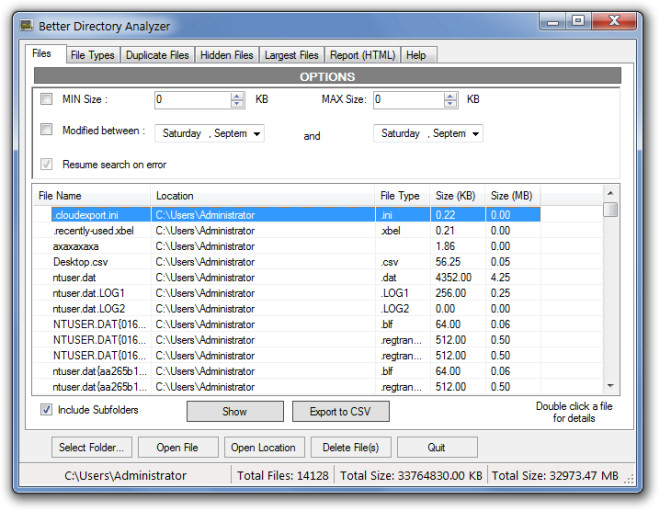Screen dimensions: 660x511
Task: Uncheck Include Subfolders checkbox
Action: tap(46, 410)
